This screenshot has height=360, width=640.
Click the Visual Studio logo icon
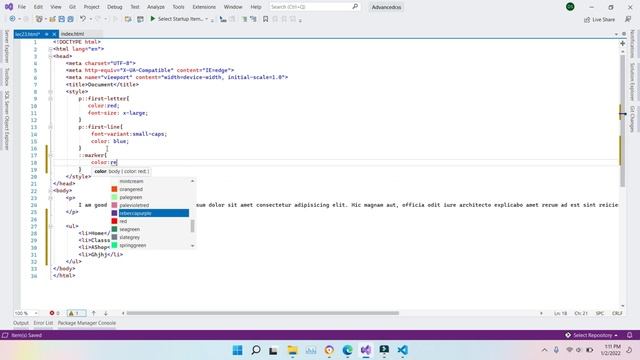click(9, 7)
